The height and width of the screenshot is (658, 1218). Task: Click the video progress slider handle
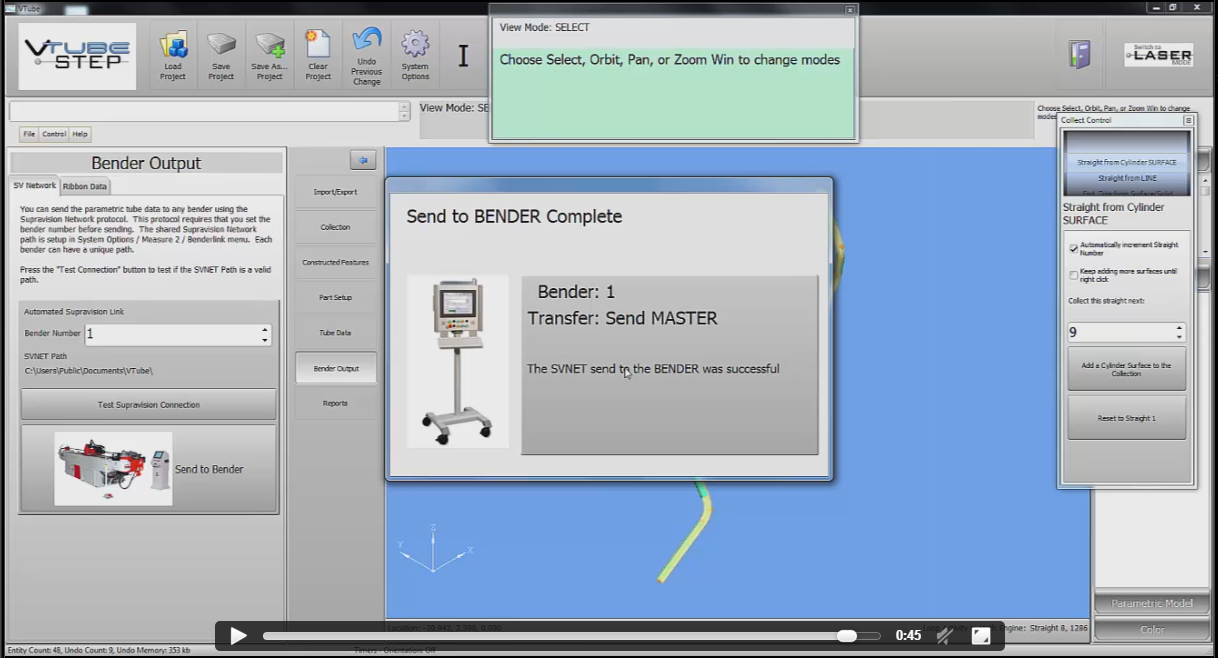point(846,636)
